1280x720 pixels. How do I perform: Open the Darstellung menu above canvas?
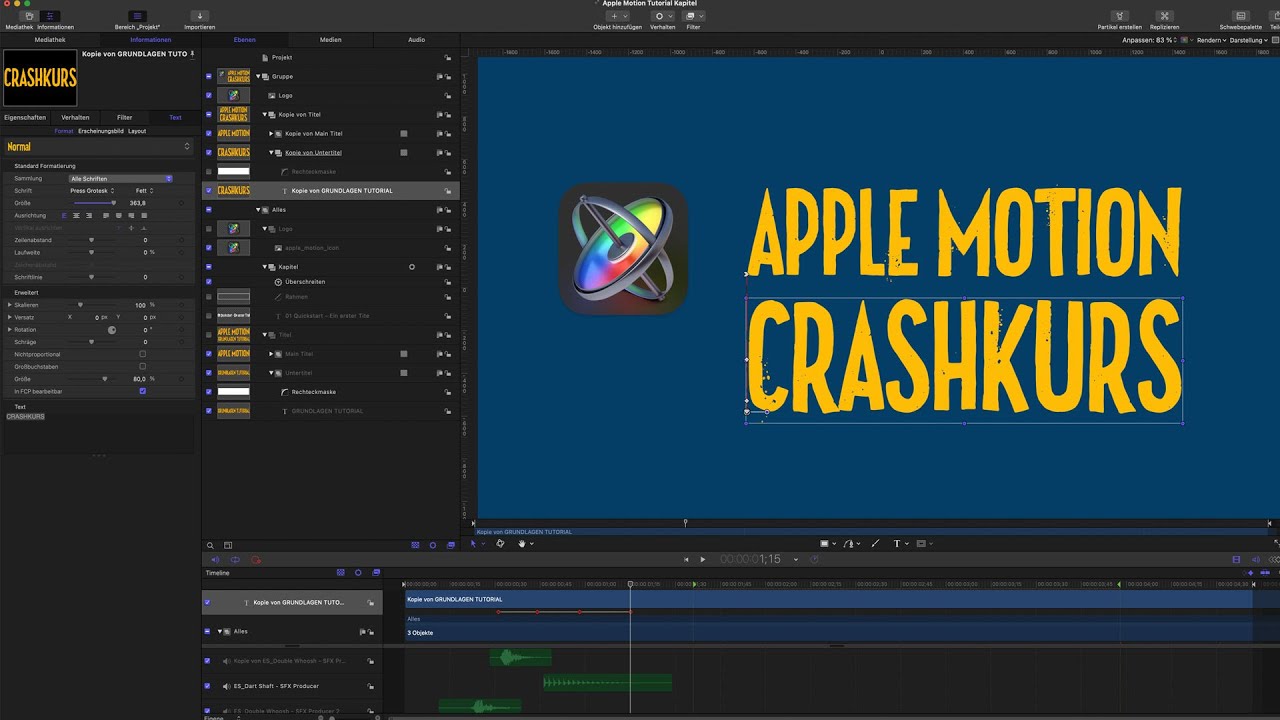point(1248,40)
